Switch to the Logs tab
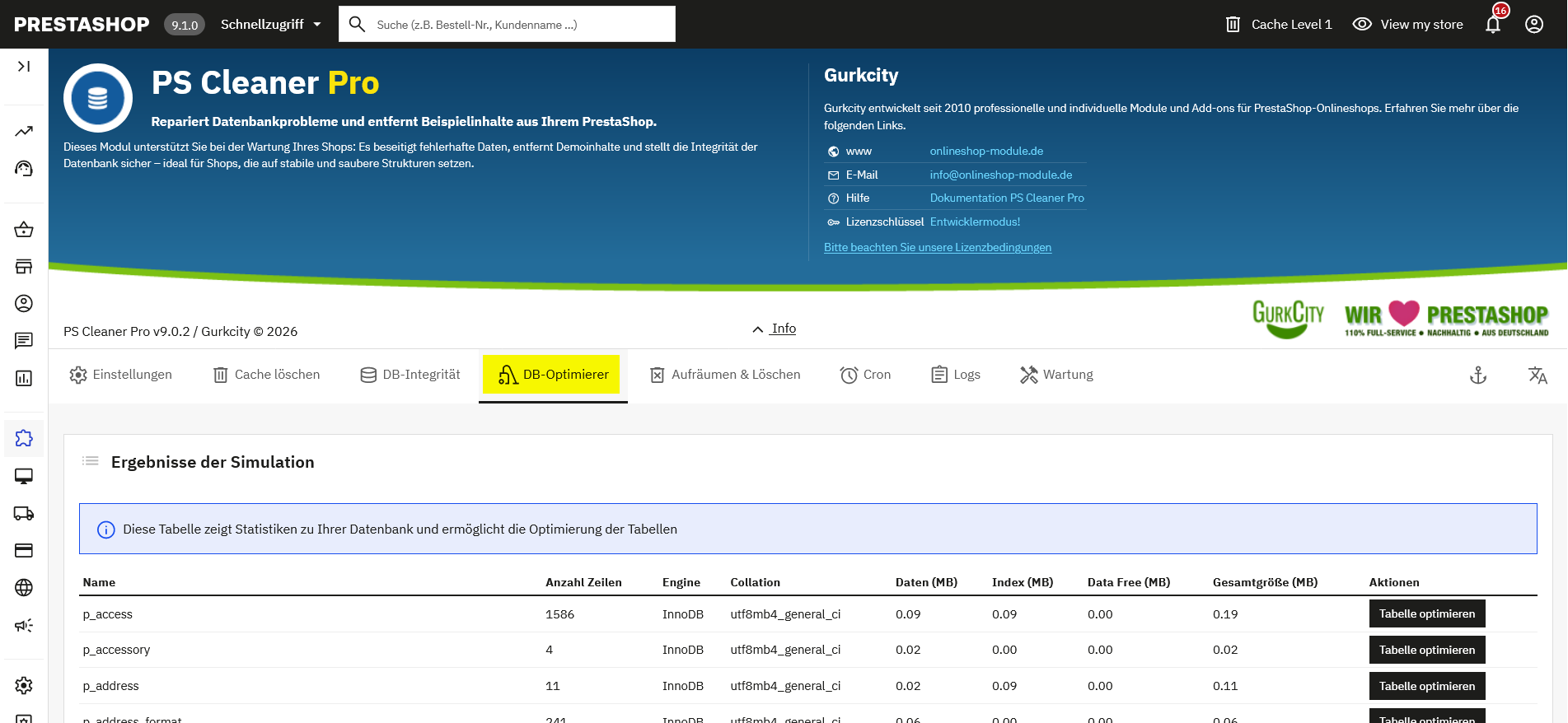1568x723 pixels. (x=956, y=375)
